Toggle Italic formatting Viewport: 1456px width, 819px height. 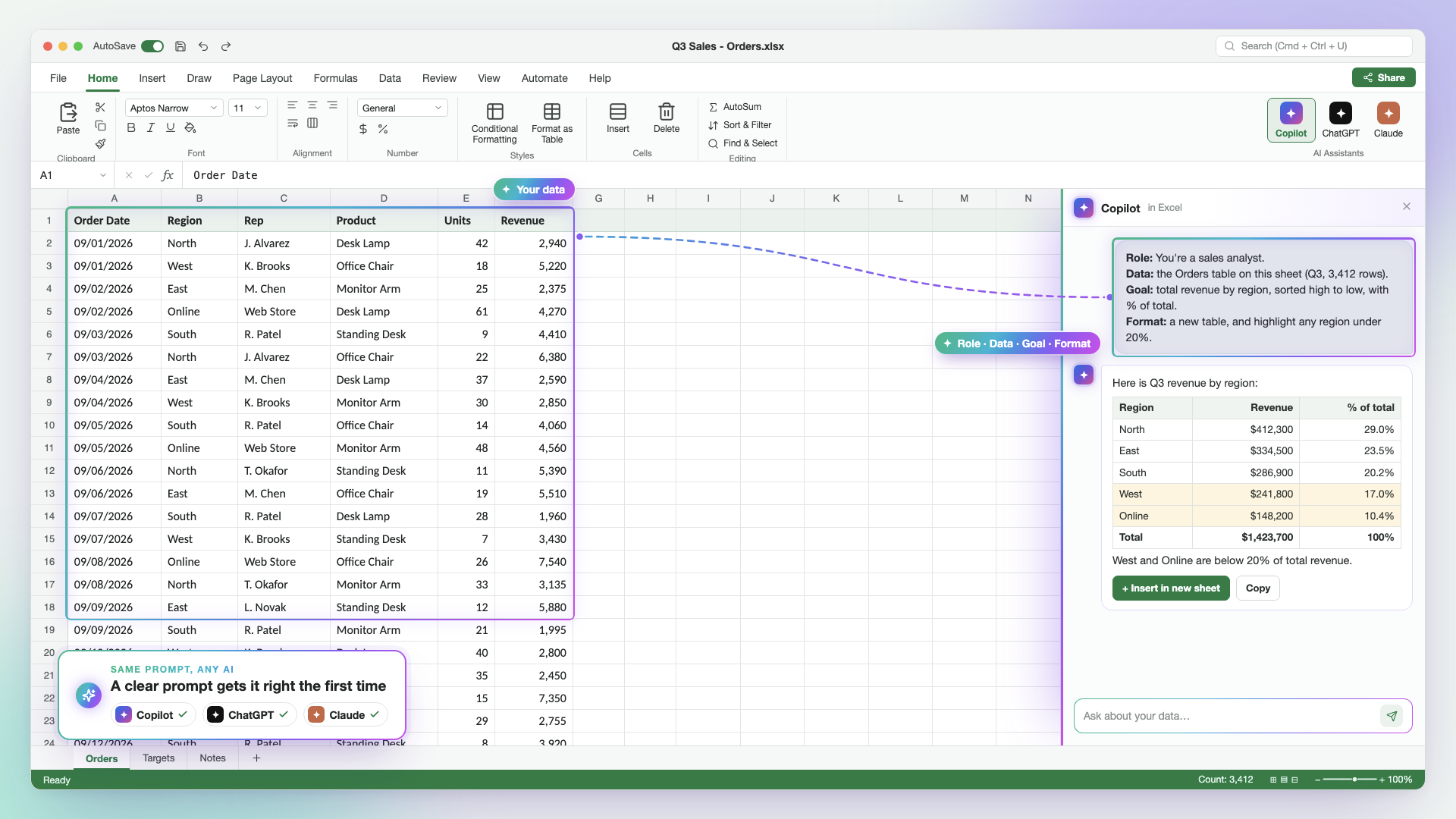[151, 128]
